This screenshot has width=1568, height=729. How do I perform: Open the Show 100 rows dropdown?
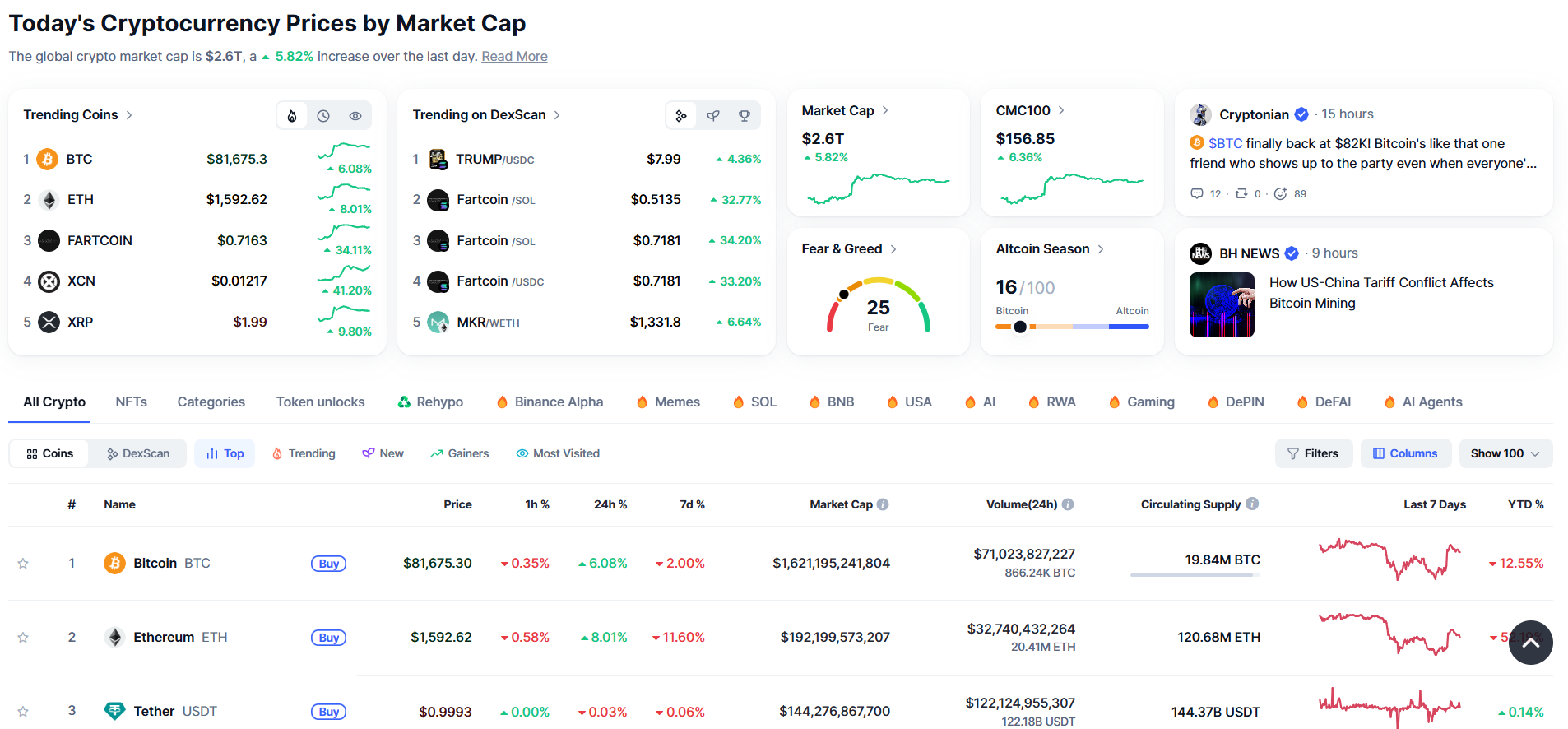pos(1505,453)
